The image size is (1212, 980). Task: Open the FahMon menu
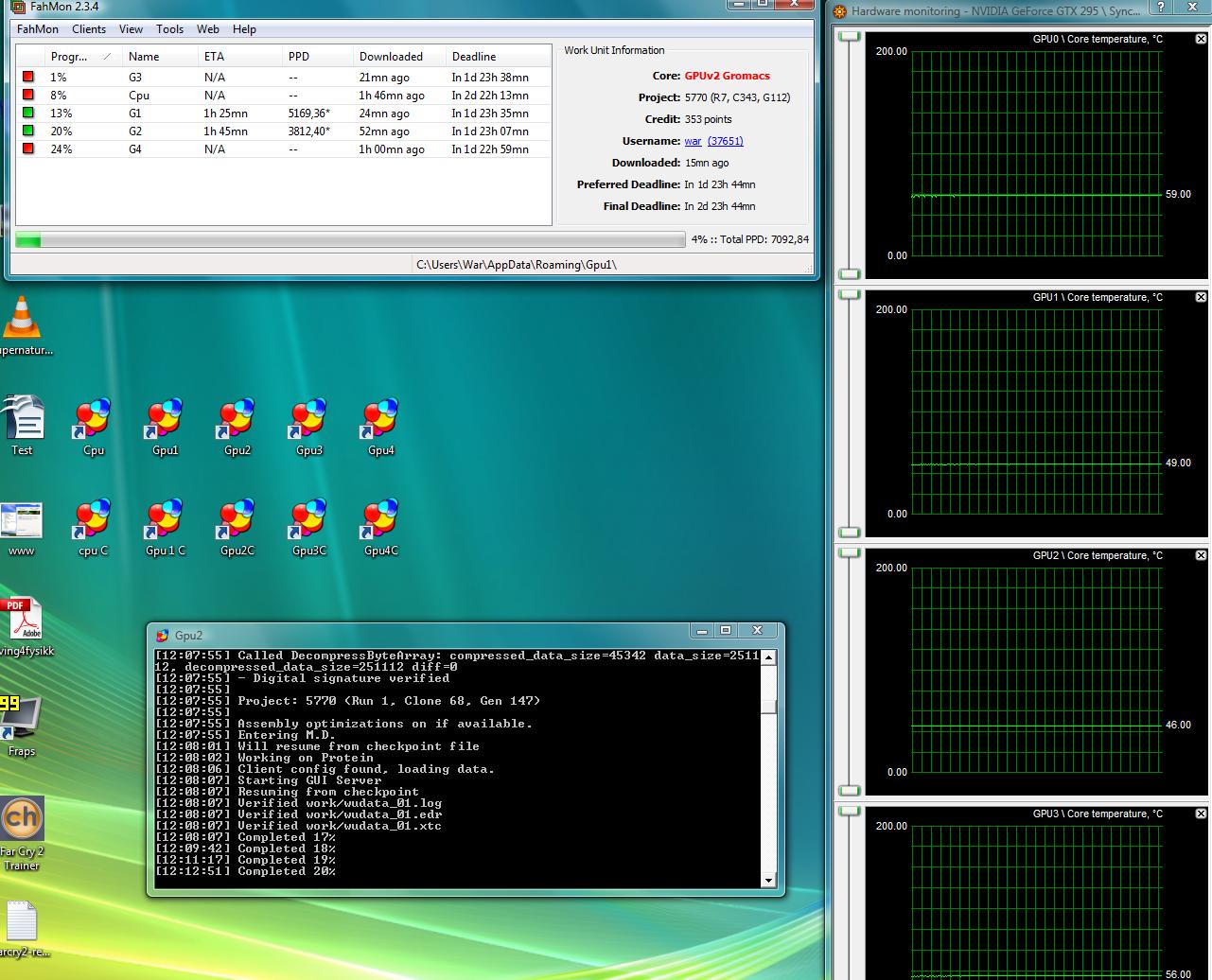[38, 29]
